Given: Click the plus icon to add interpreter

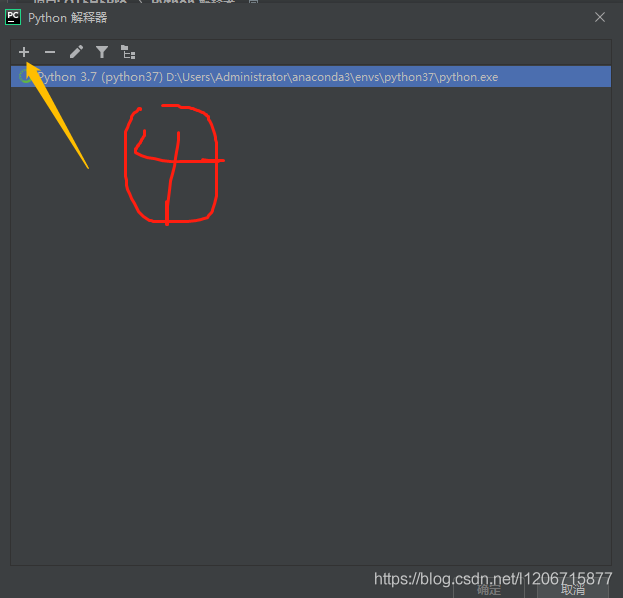Looking at the screenshot, I should tap(24, 52).
